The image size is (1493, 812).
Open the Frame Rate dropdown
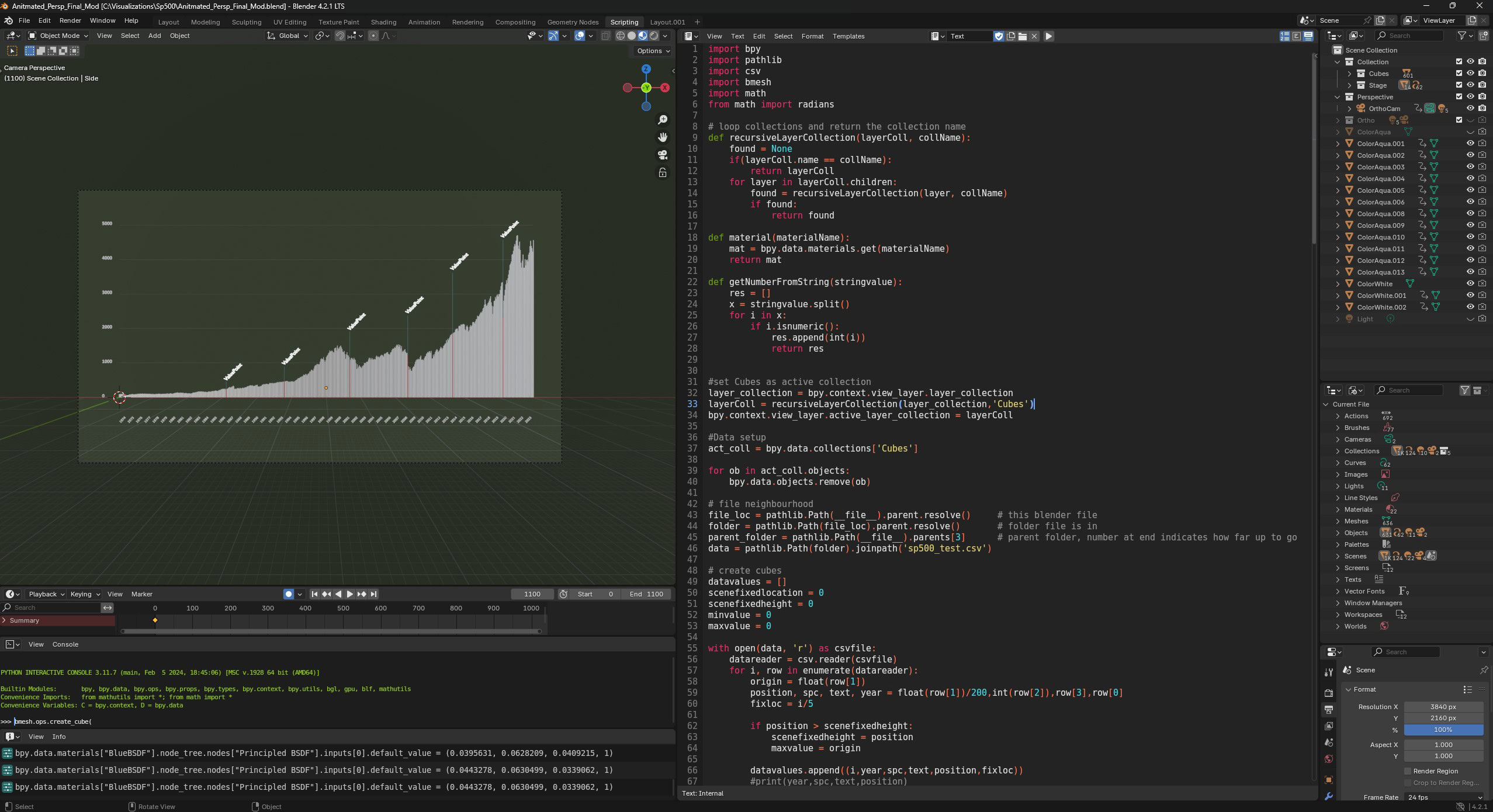[x=1443, y=797]
